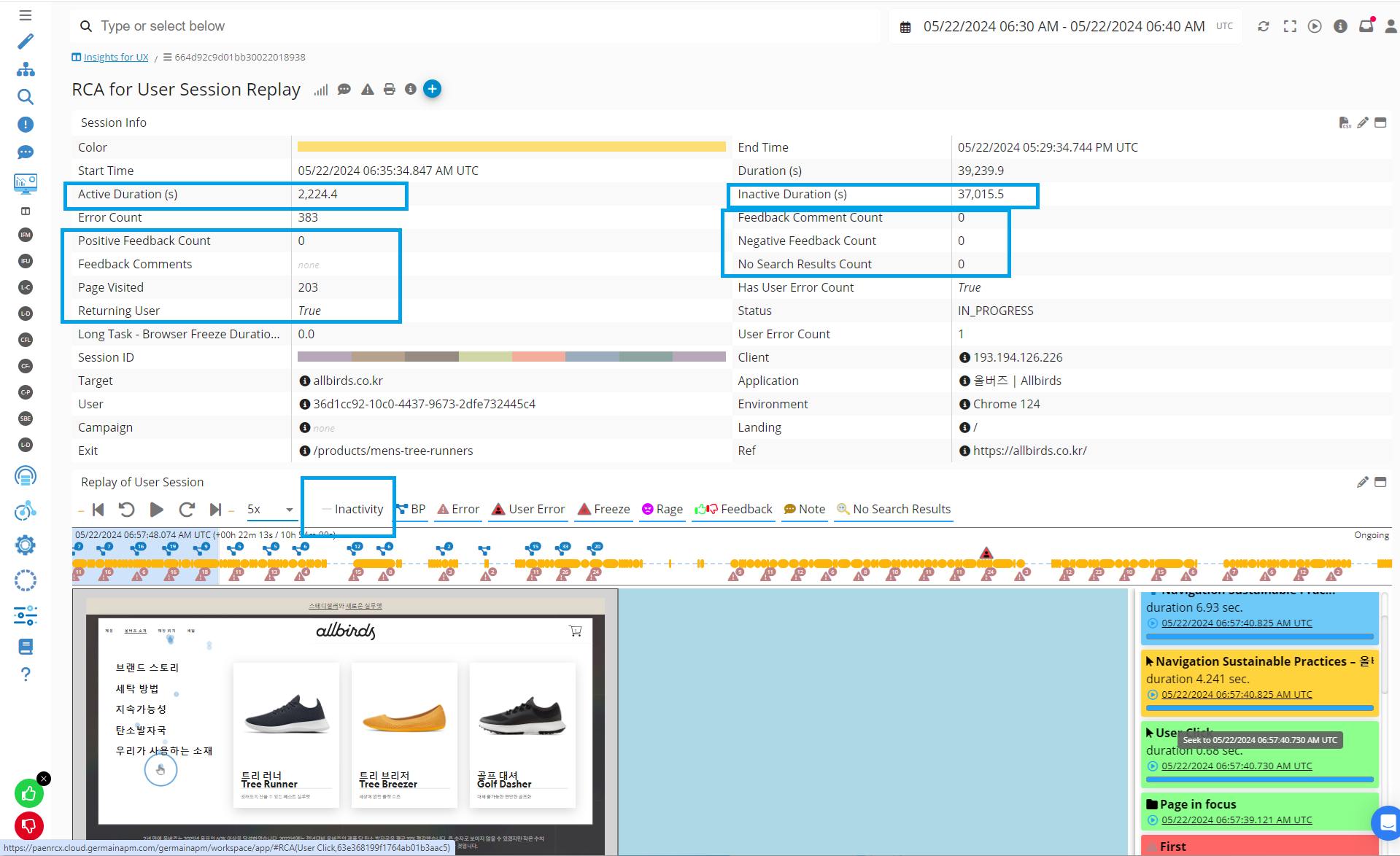Viewport: 1400px width, 856px height.
Task: Open the help question mark in sidebar
Action: point(26,674)
